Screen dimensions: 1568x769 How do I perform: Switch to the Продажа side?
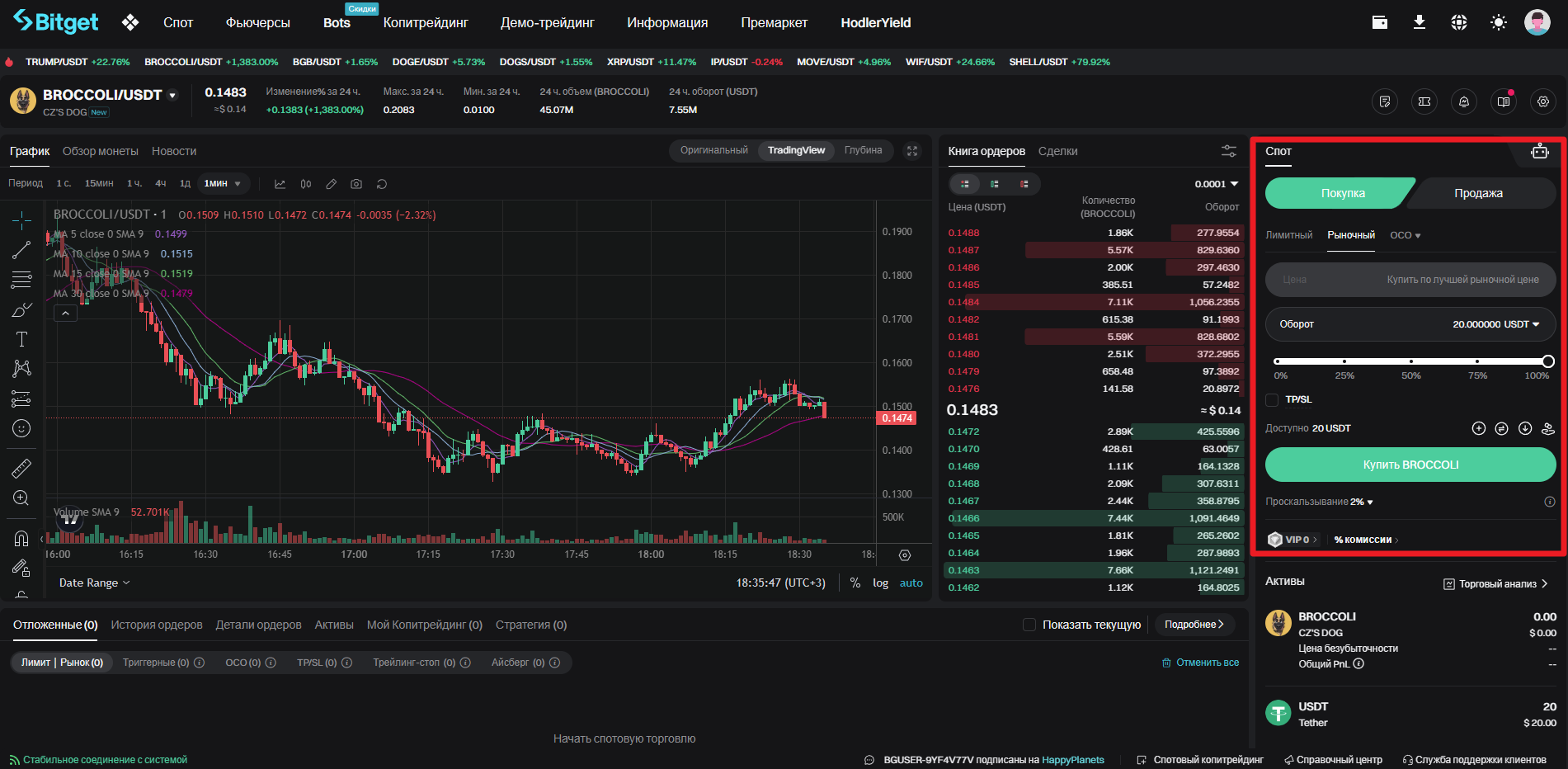(1478, 193)
